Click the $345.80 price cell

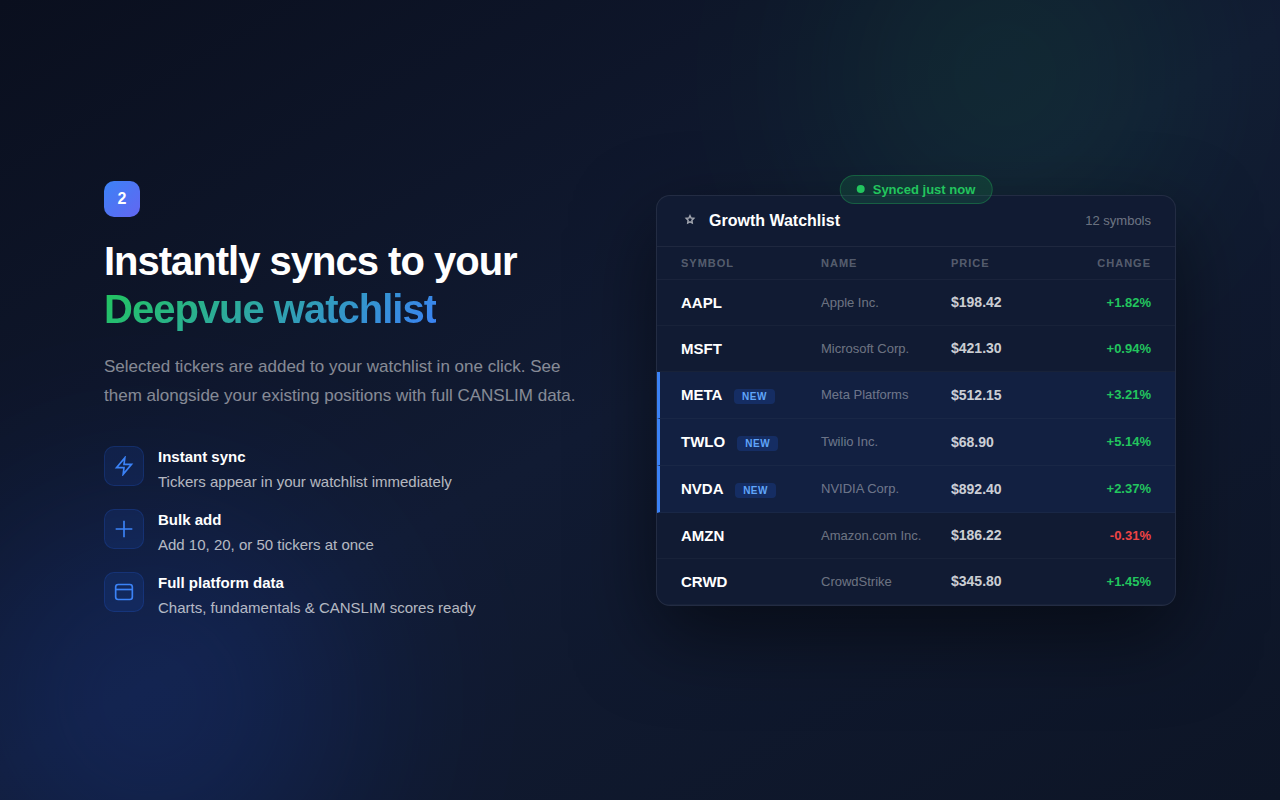point(976,581)
